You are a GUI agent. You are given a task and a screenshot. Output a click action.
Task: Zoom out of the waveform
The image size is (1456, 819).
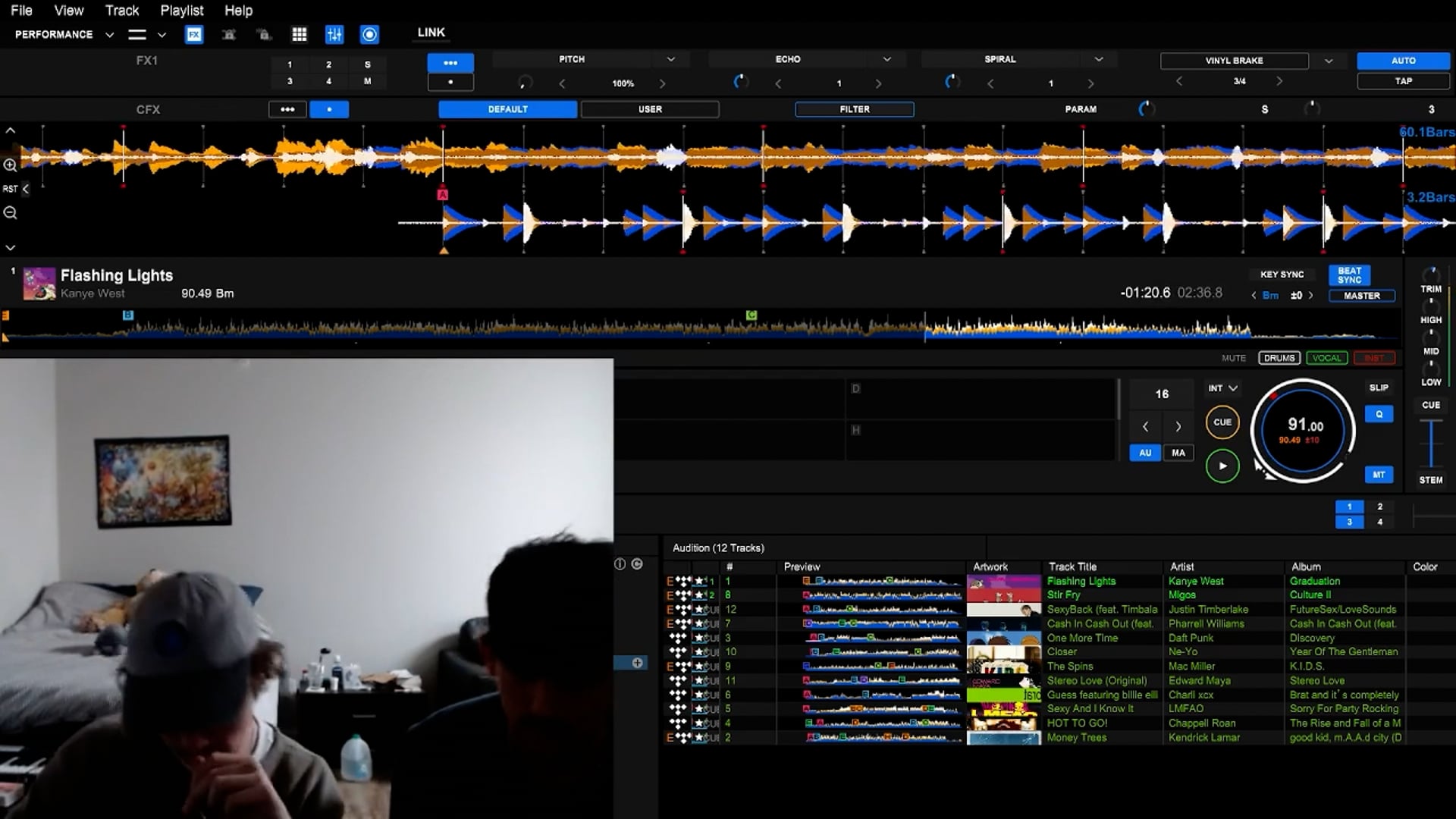(10, 213)
